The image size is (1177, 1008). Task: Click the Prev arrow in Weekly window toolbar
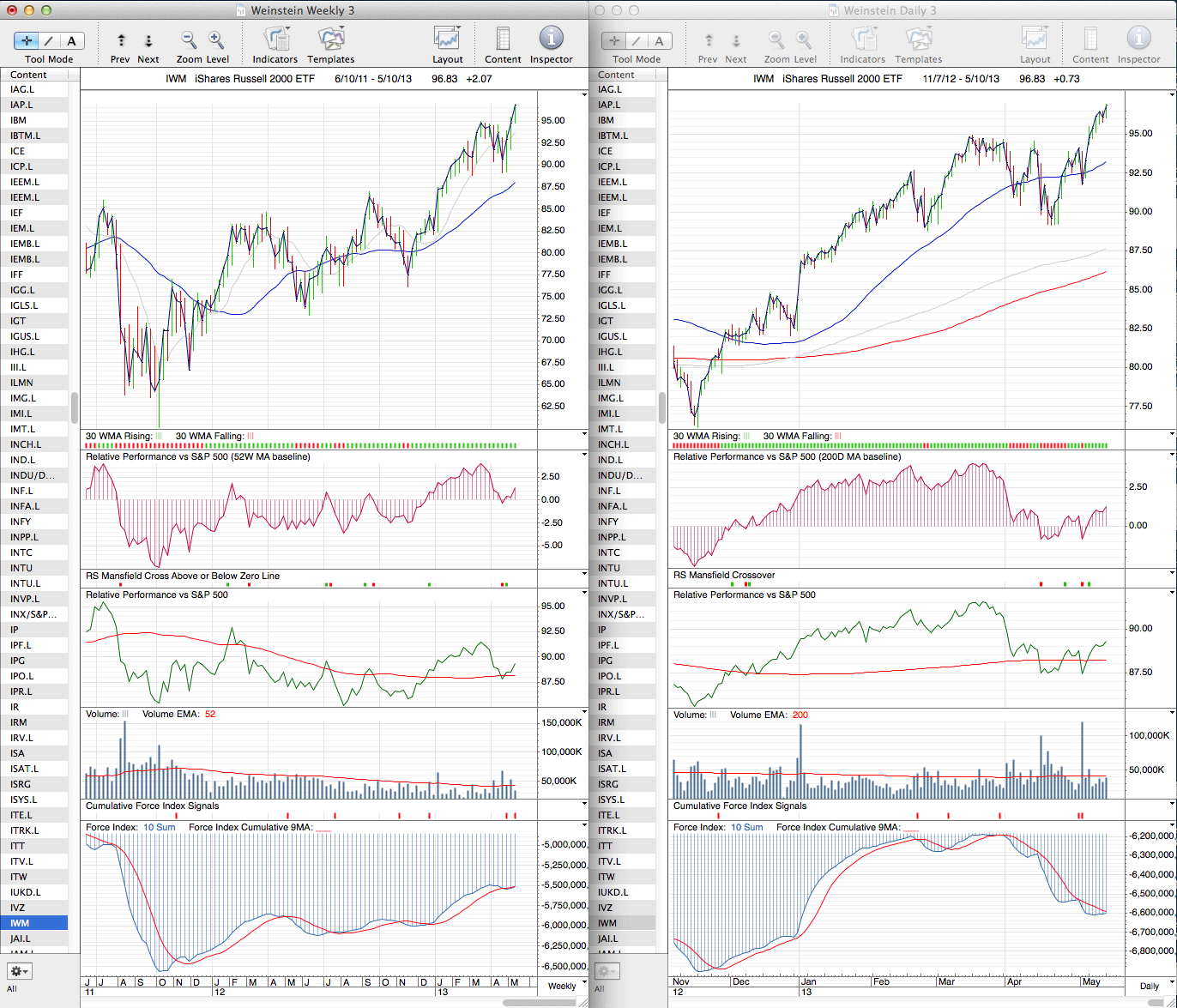coord(121,40)
